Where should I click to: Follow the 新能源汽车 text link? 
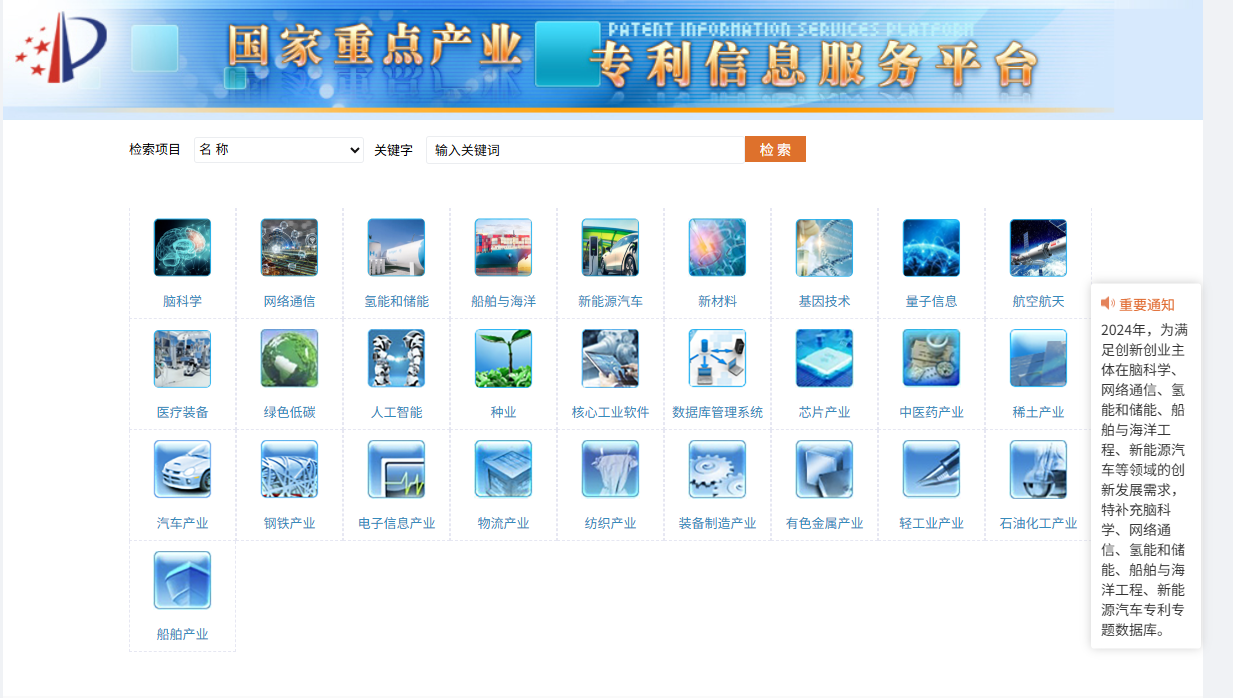pos(610,301)
